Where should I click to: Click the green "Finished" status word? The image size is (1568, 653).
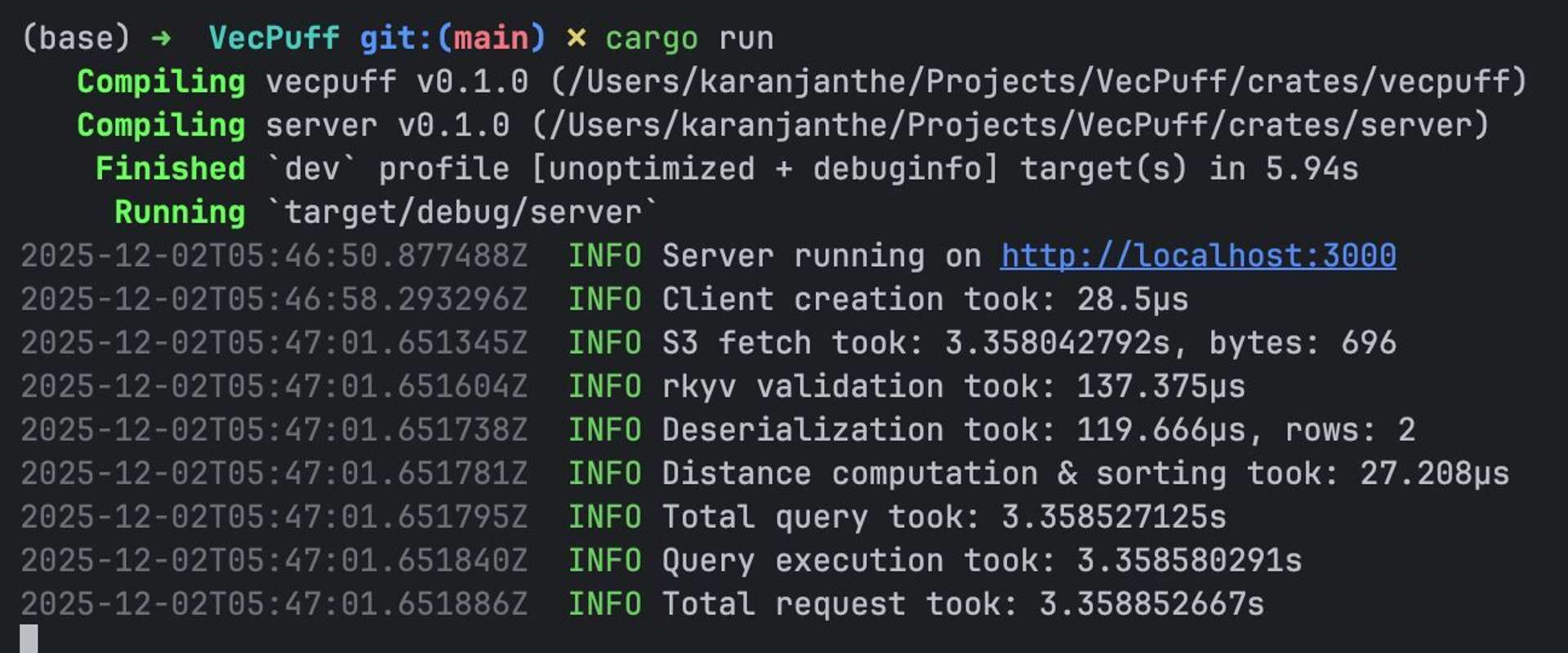pos(170,169)
